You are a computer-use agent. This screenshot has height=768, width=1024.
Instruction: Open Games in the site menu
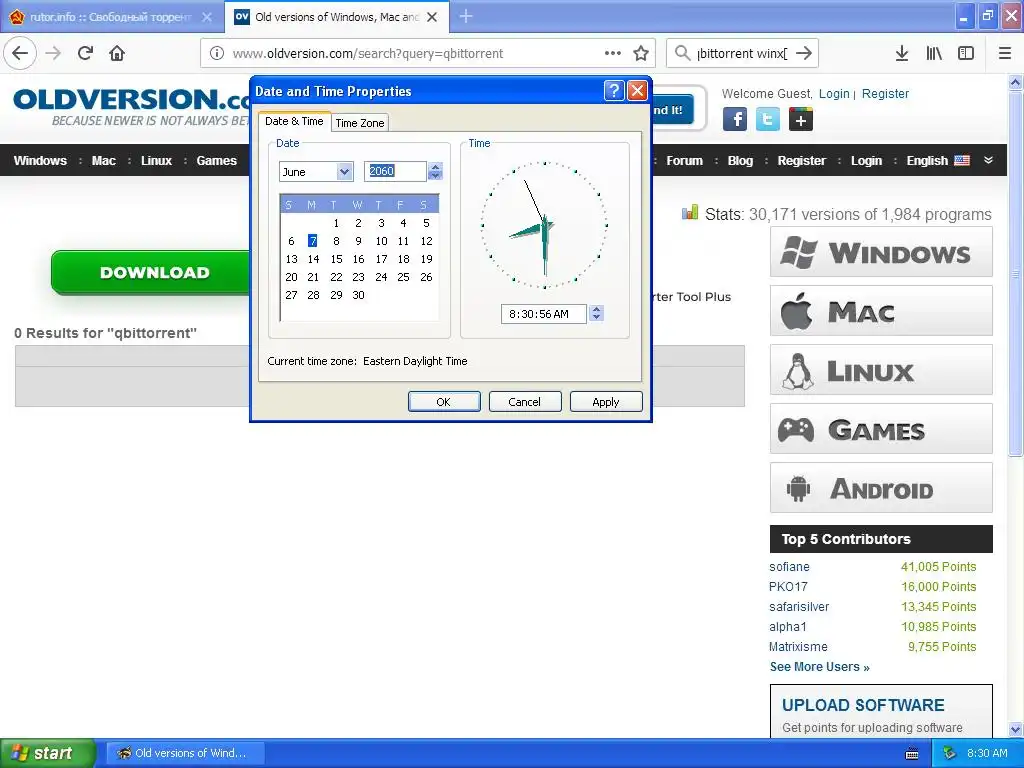[x=216, y=161]
